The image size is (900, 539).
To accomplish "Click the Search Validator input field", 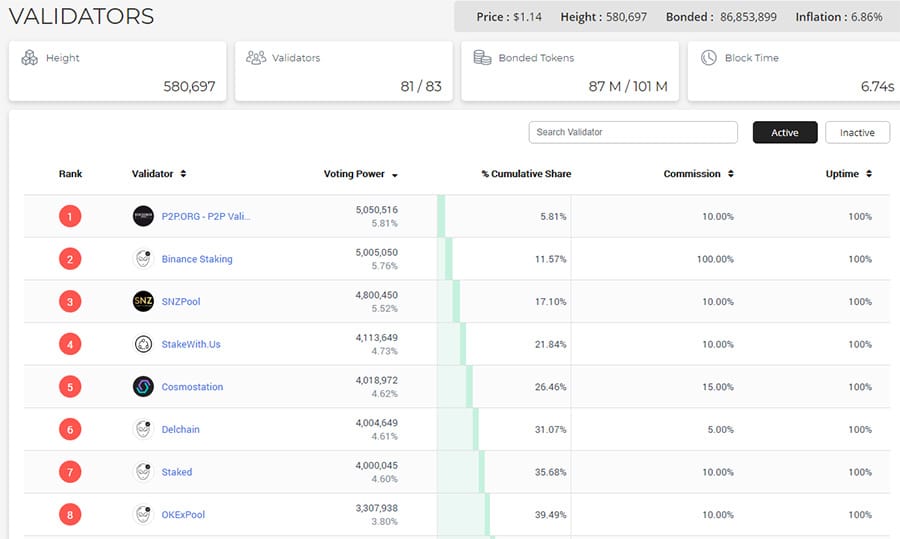I will coord(632,132).
